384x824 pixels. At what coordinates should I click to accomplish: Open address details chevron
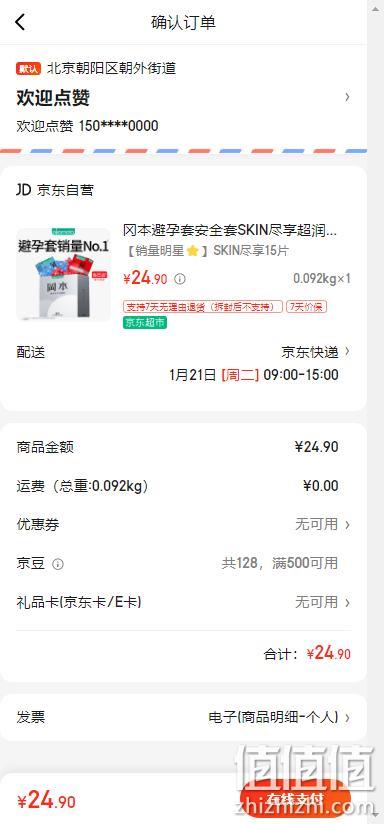[347, 97]
